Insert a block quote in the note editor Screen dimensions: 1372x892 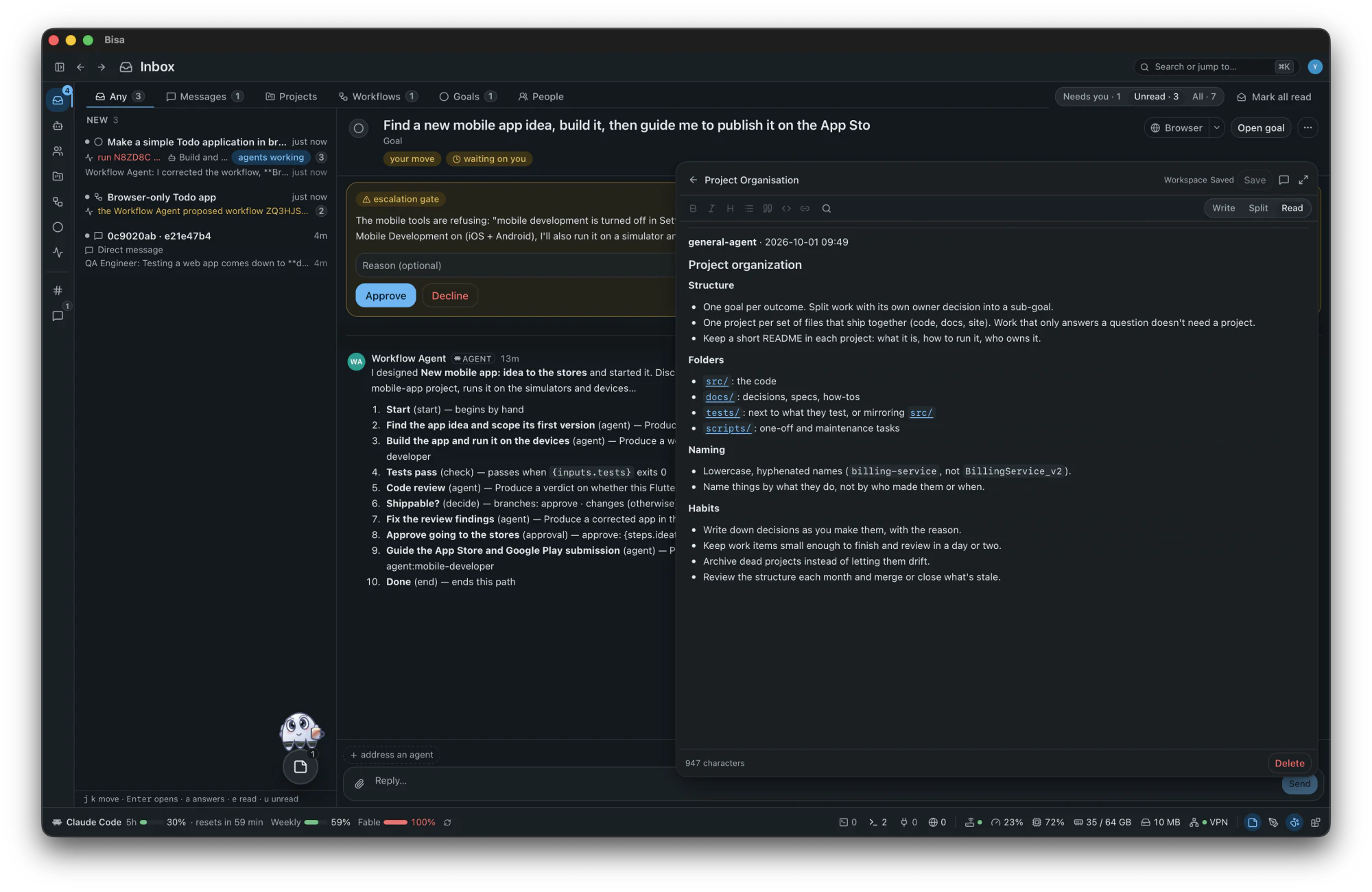point(768,209)
